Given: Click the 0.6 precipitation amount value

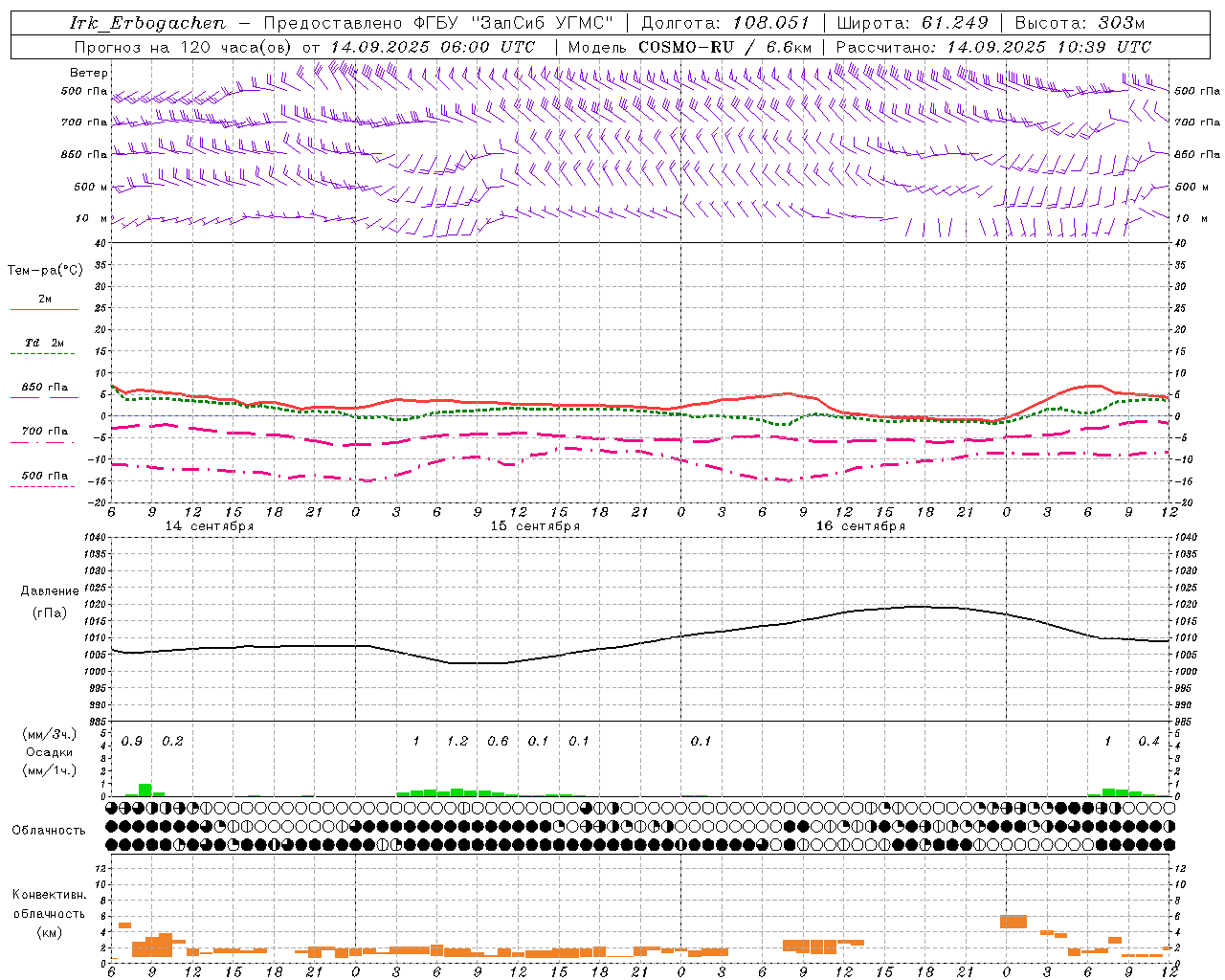Looking at the screenshot, I should [x=498, y=741].
